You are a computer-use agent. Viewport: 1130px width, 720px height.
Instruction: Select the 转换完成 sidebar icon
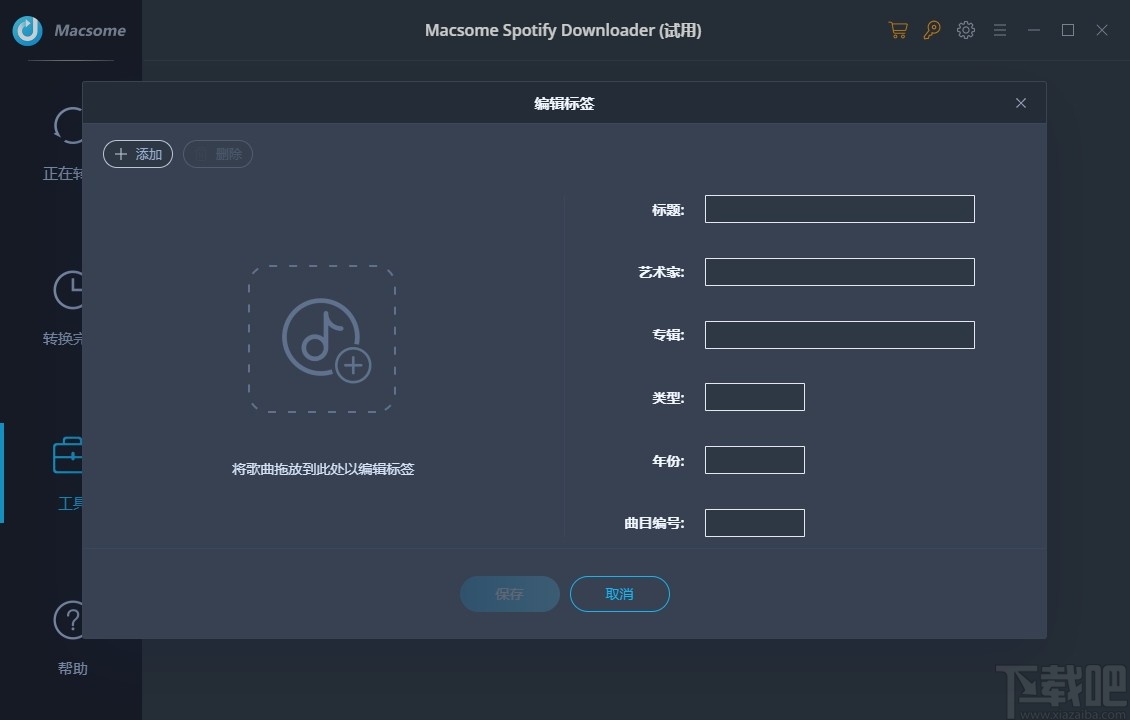68,290
